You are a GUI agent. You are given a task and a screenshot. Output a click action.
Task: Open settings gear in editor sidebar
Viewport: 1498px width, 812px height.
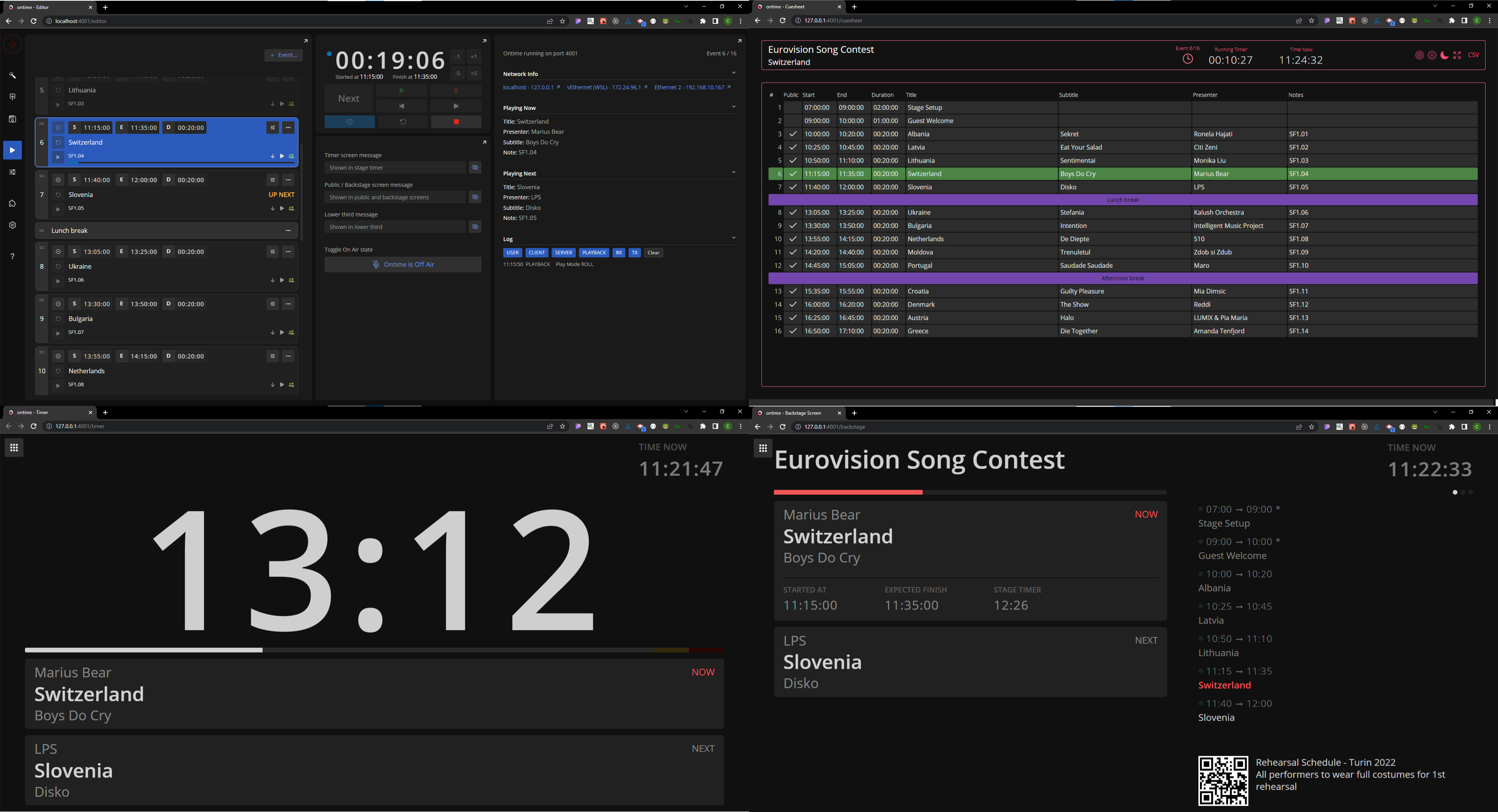[13, 225]
